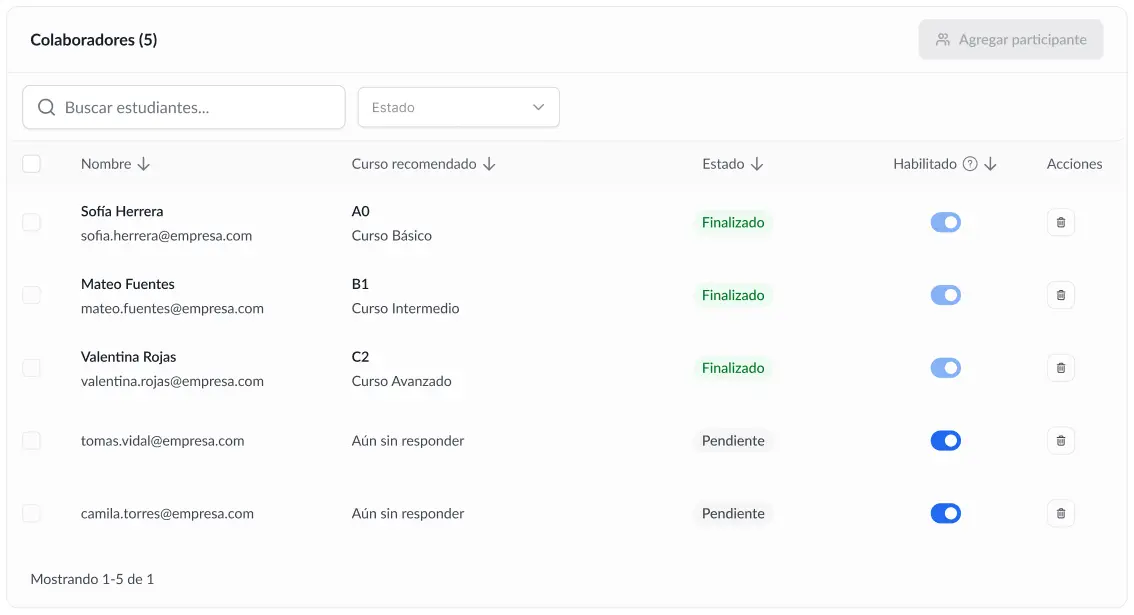This screenshot has width=1134, height=615.
Task: Focus the Buscar estudiantes search field
Action: pyautogui.click(x=184, y=107)
